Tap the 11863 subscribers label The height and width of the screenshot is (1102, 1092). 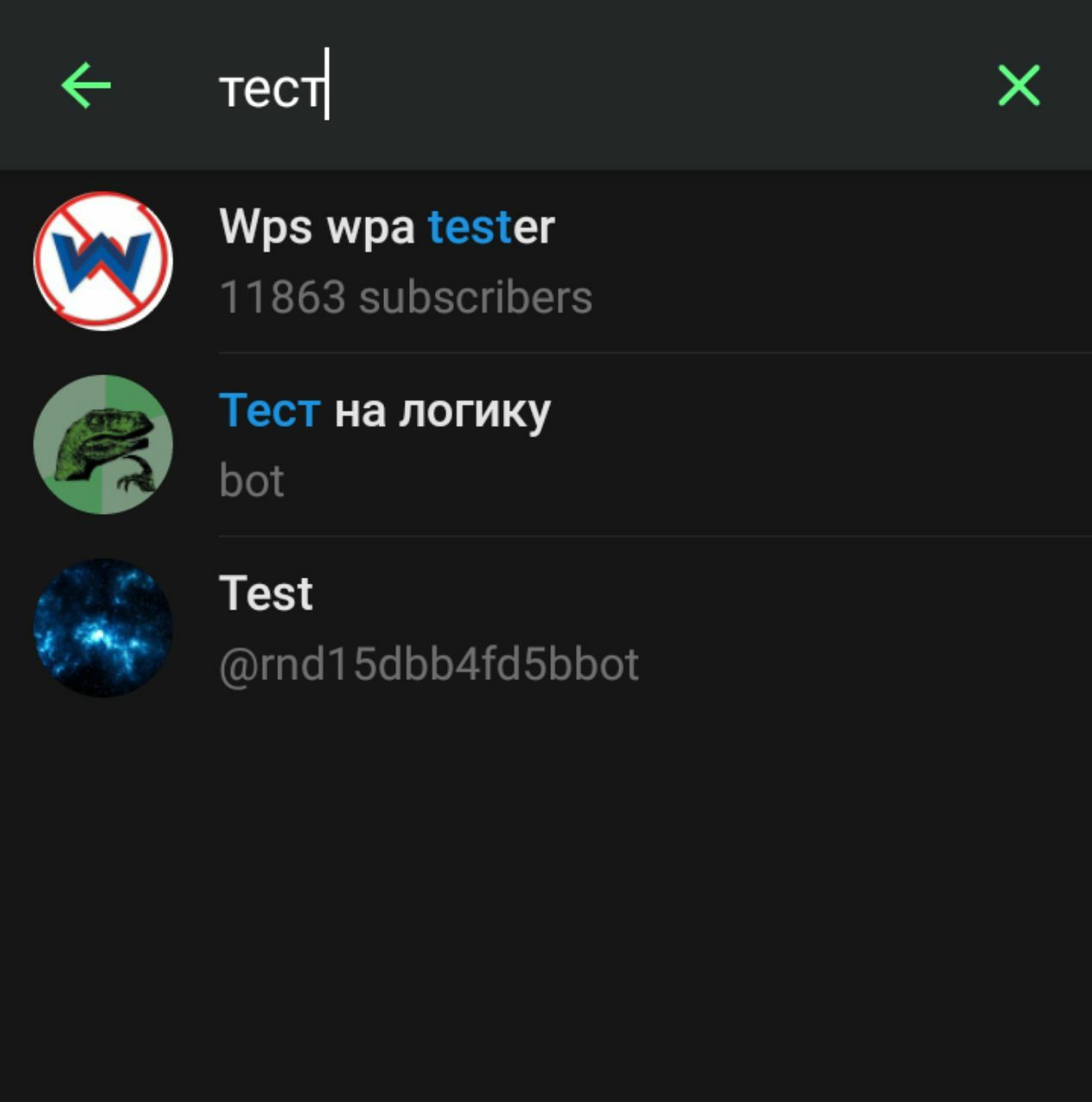tap(406, 298)
